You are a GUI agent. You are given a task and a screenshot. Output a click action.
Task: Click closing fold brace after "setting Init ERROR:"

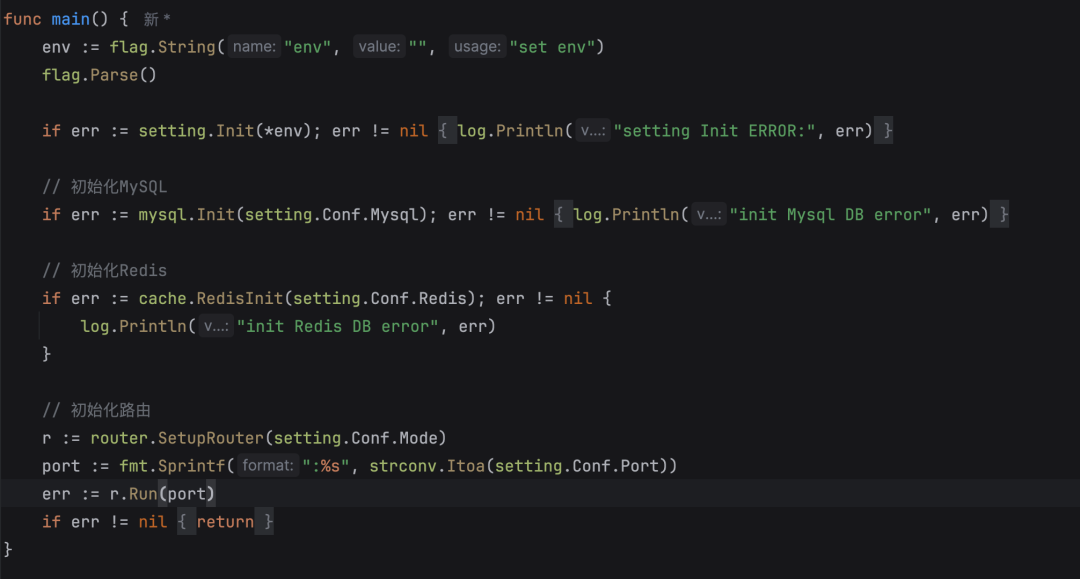point(884,131)
